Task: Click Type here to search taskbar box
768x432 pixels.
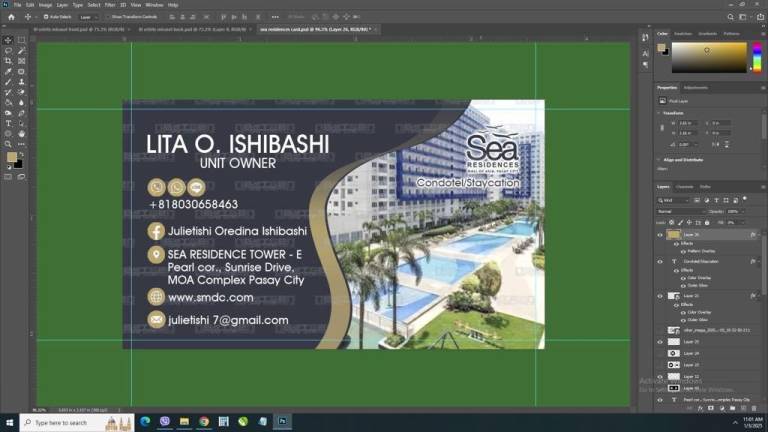Action: click(76, 422)
